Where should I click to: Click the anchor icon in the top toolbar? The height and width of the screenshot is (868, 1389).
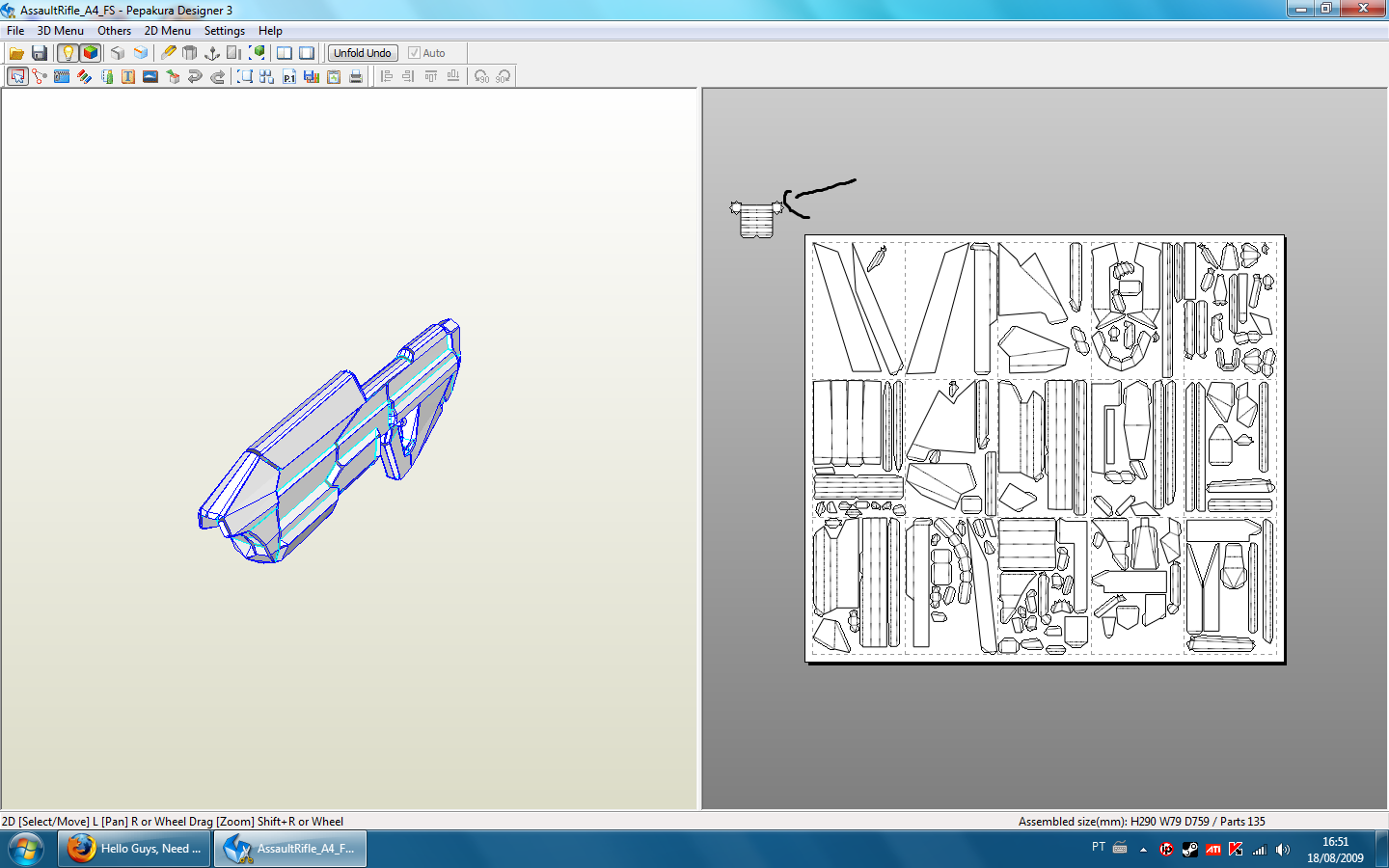click(x=212, y=53)
